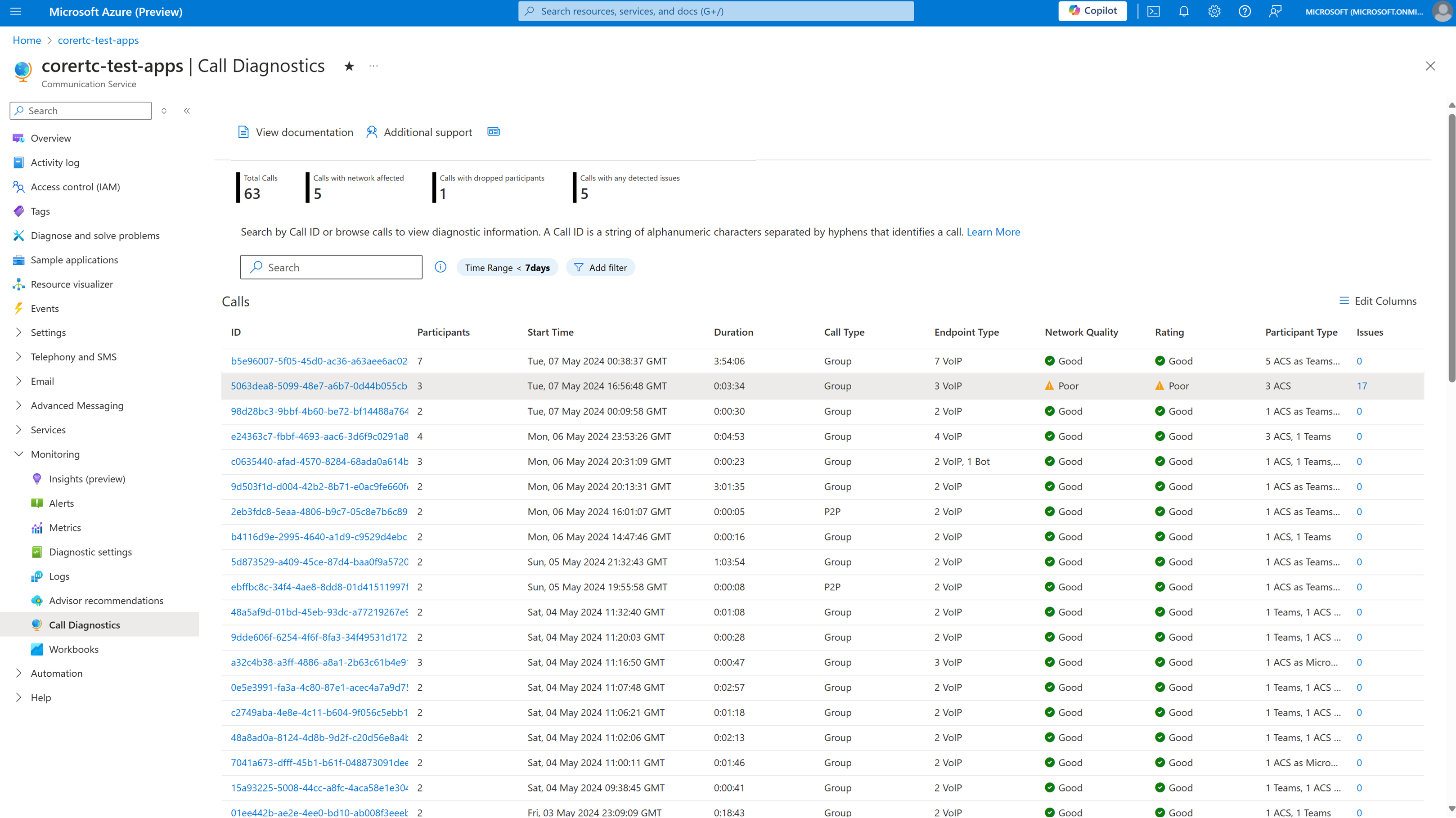Open call ID 5063dea8 with 17 issues
Image resolution: width=1456 pixels, height=818 pixels.
pyautogui.click(x=317, y=386)
